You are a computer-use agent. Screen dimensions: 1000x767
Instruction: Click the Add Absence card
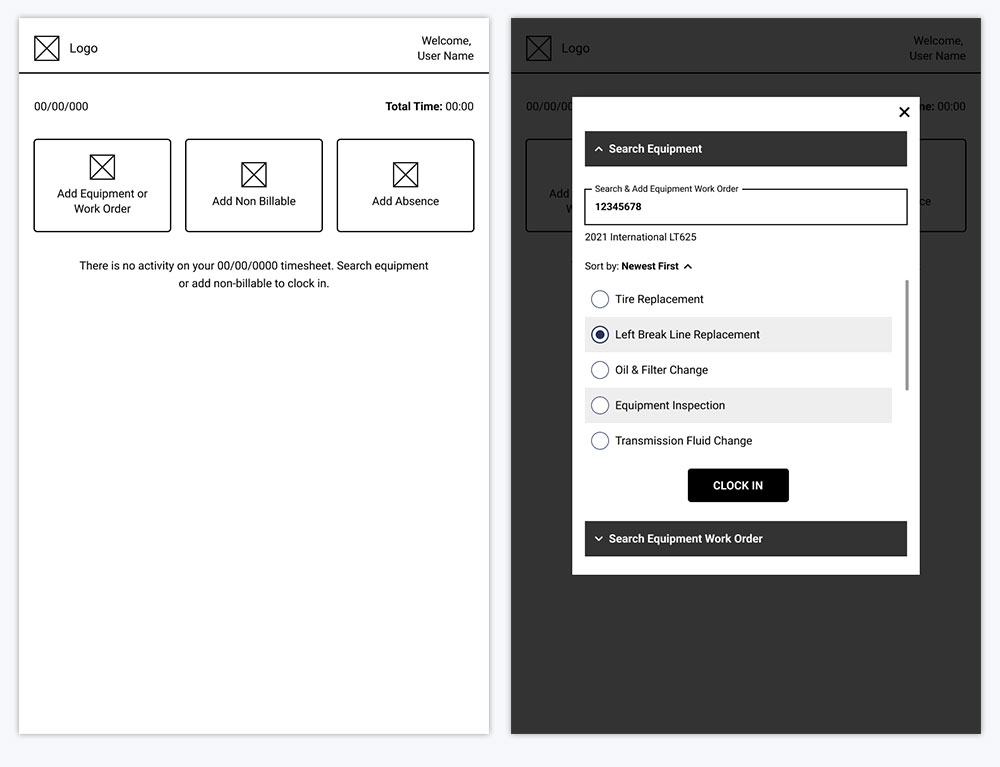[405, 185]
